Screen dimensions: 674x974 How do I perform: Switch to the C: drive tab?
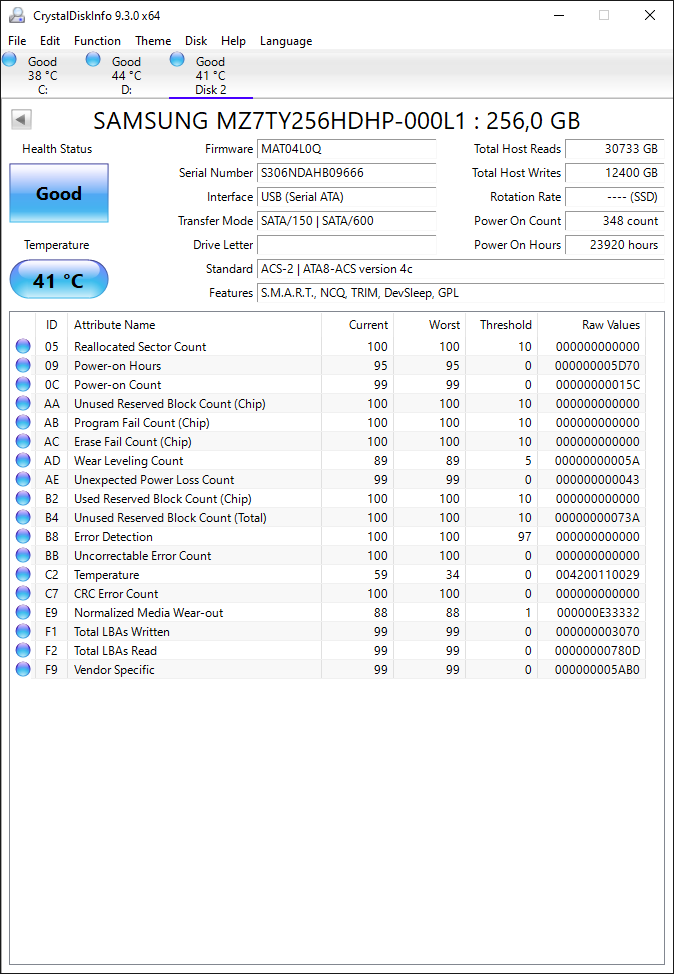(x=42, y=75)
